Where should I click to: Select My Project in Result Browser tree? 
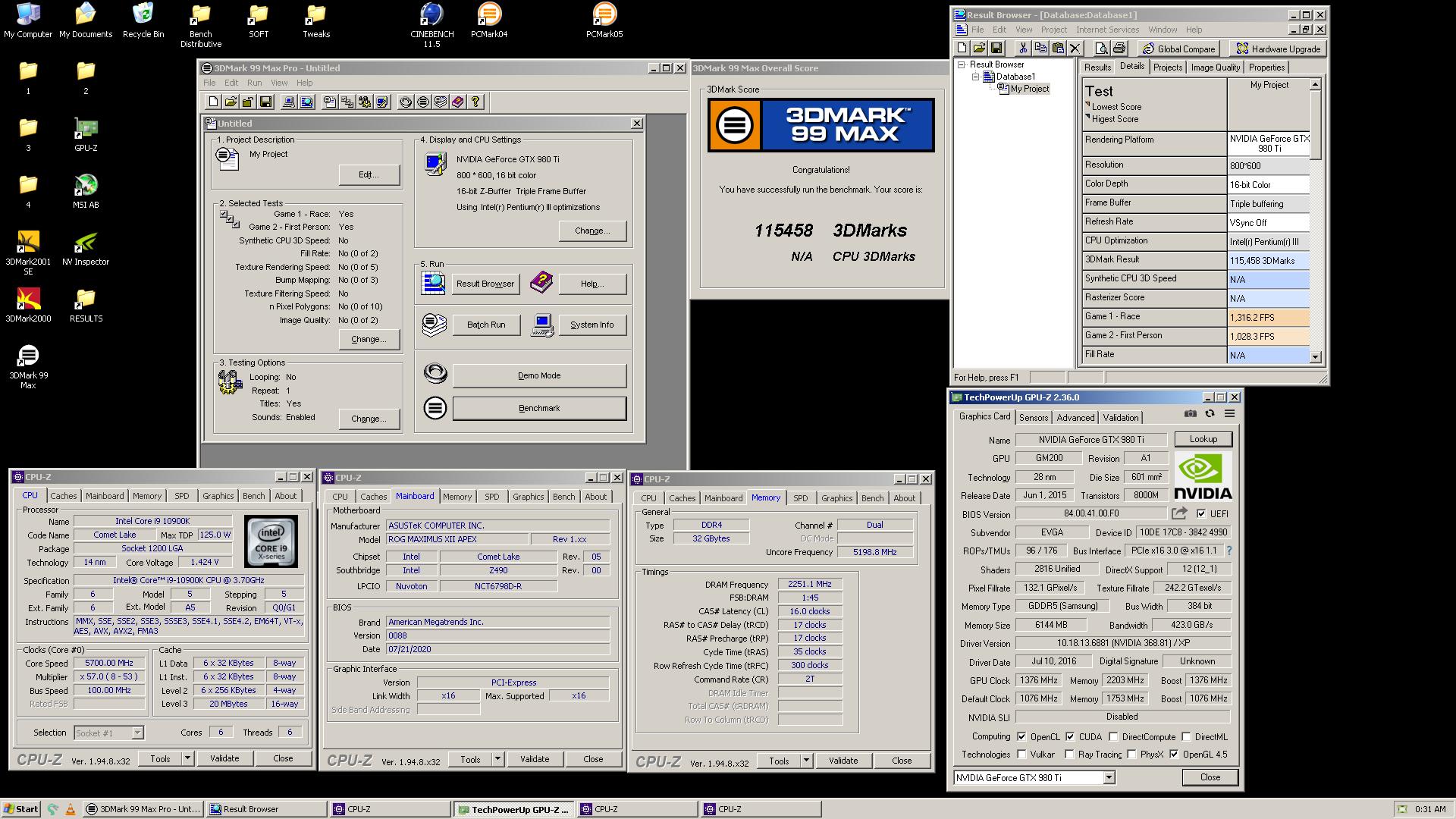(1029, 89)
